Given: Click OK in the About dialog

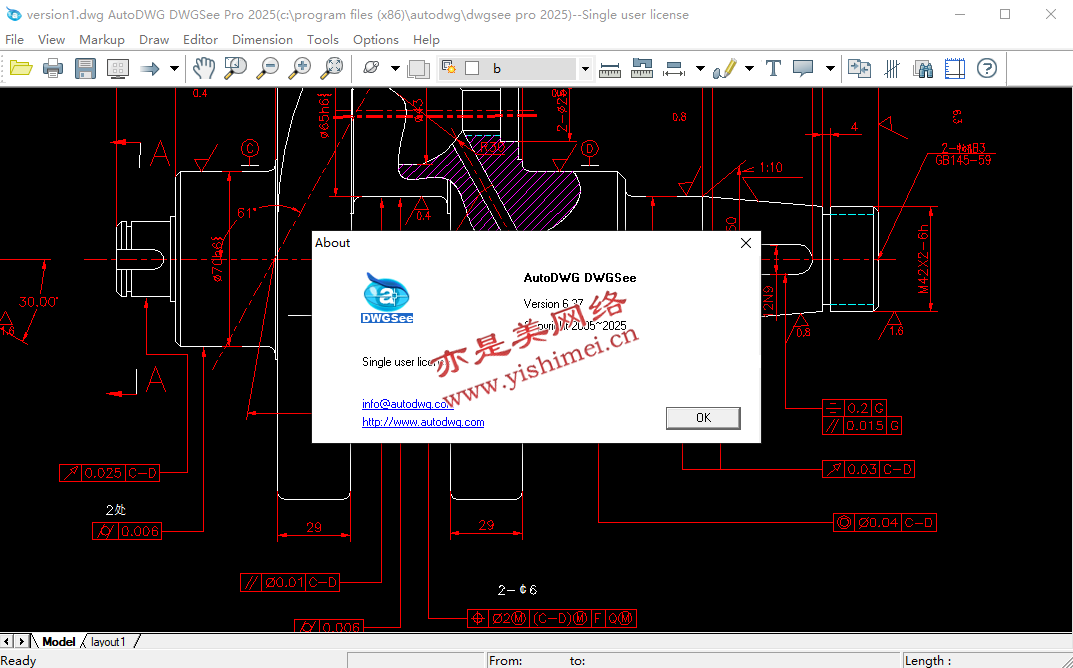Looking at the screenshot, I should pos(703,418).
